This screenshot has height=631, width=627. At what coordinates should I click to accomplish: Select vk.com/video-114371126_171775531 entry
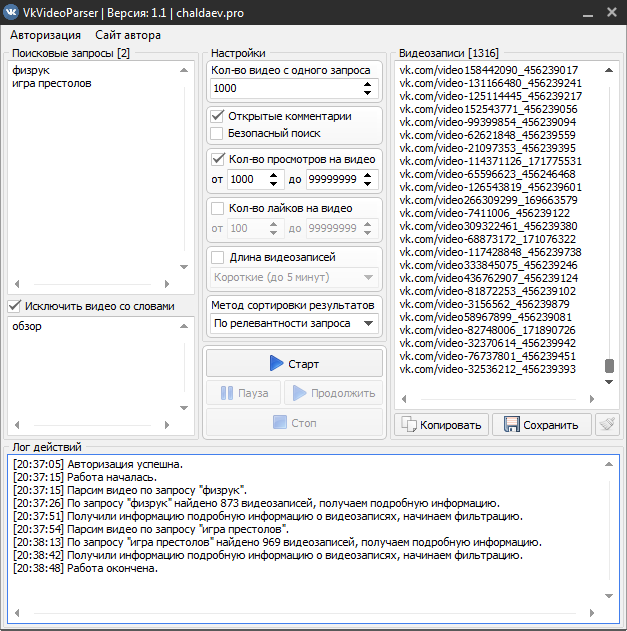(490, 161)
